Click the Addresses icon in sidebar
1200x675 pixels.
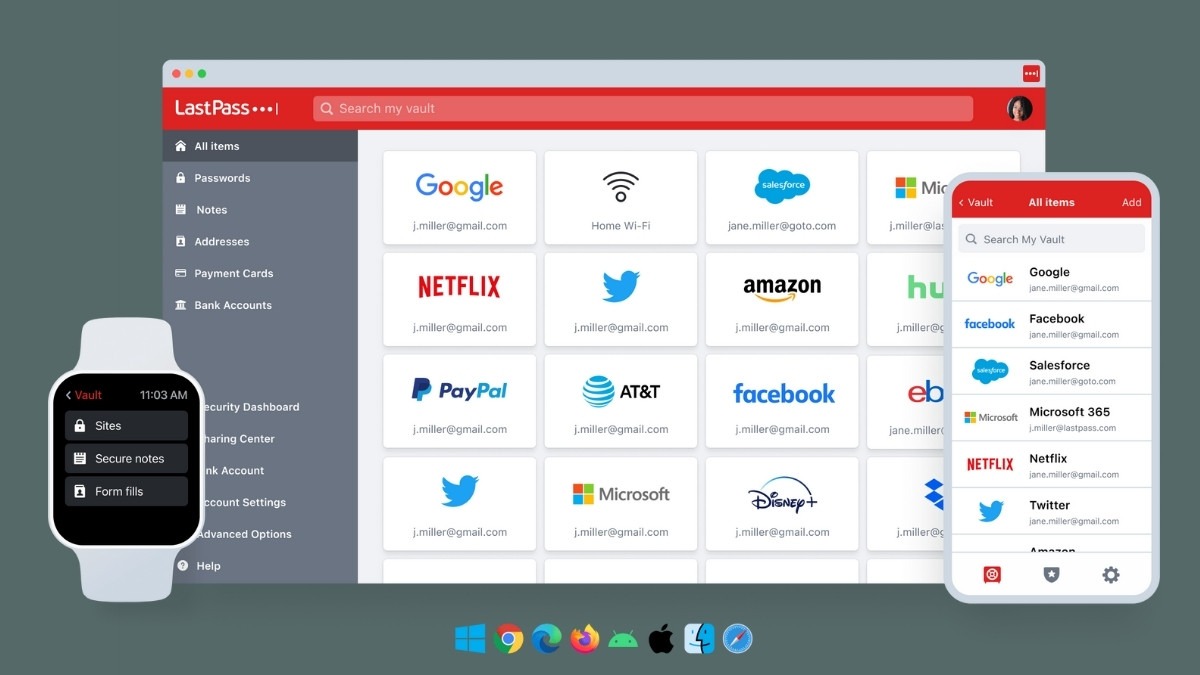pos(181,241)
